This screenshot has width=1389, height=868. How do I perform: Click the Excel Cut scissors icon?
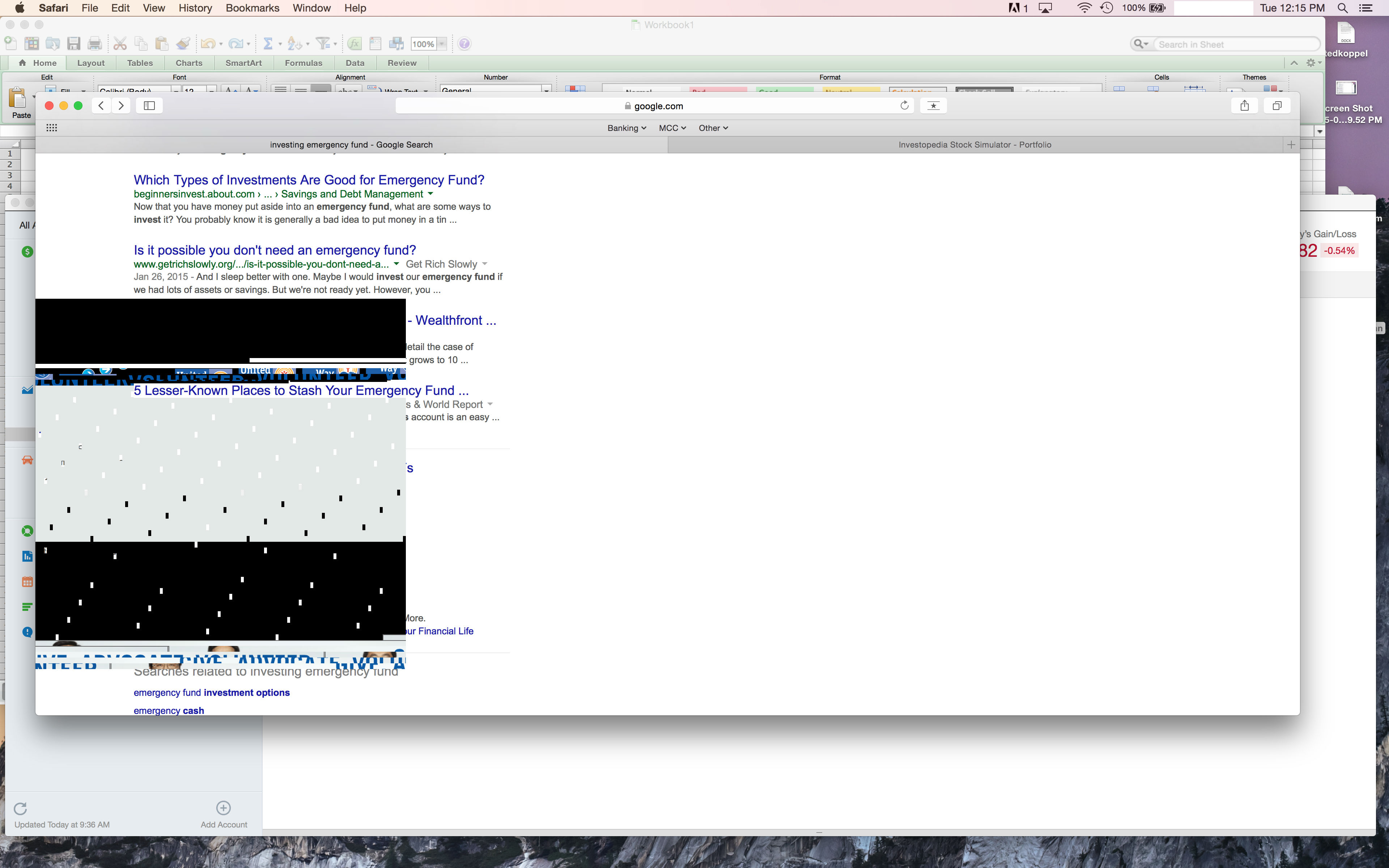pos(120,43)
